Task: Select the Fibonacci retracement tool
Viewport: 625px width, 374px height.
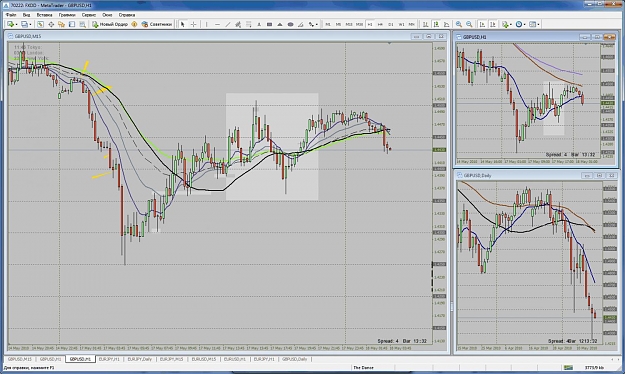Action: [248, 24]
